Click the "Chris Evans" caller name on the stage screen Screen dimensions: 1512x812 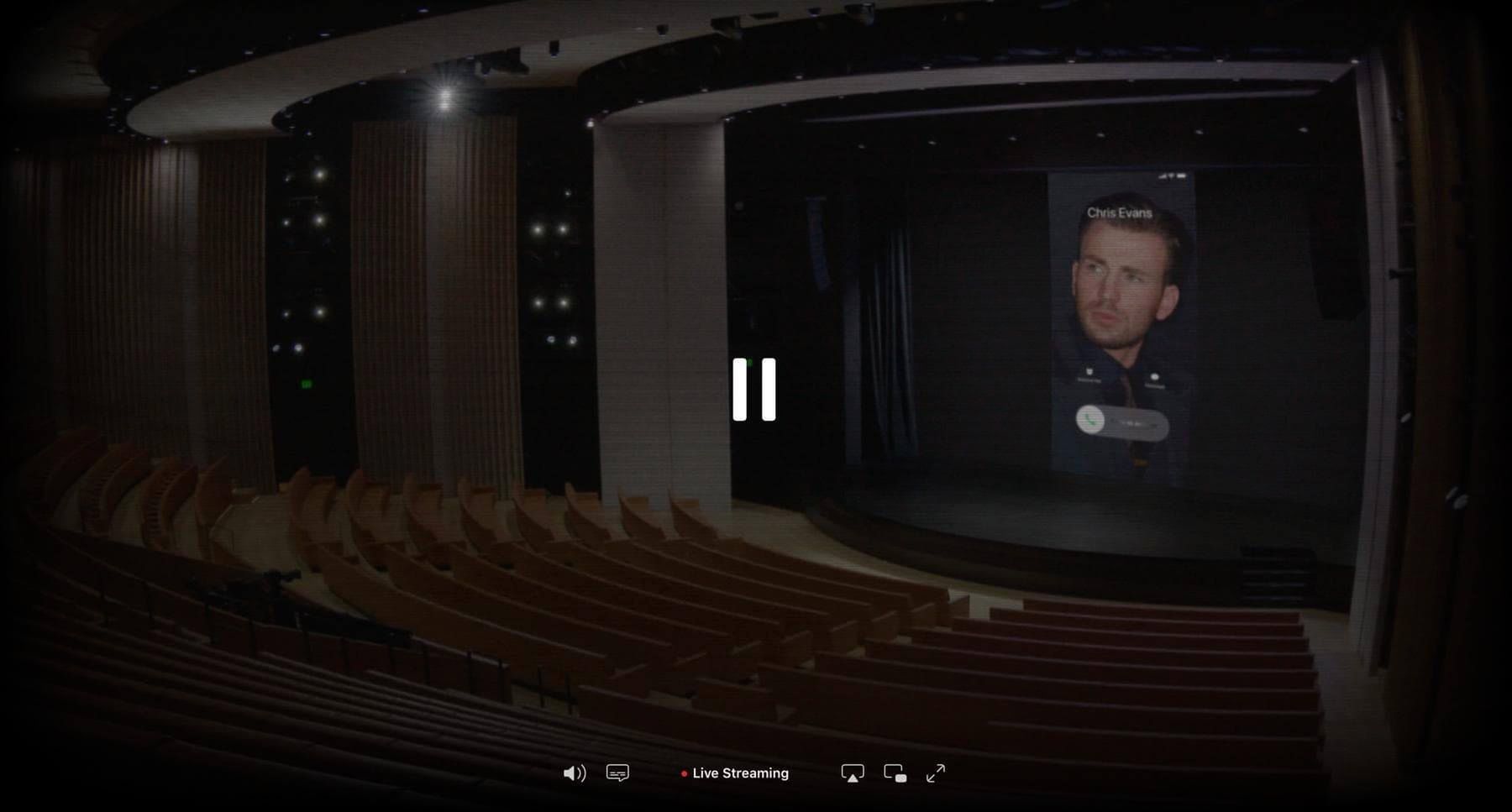[1120, 212]
